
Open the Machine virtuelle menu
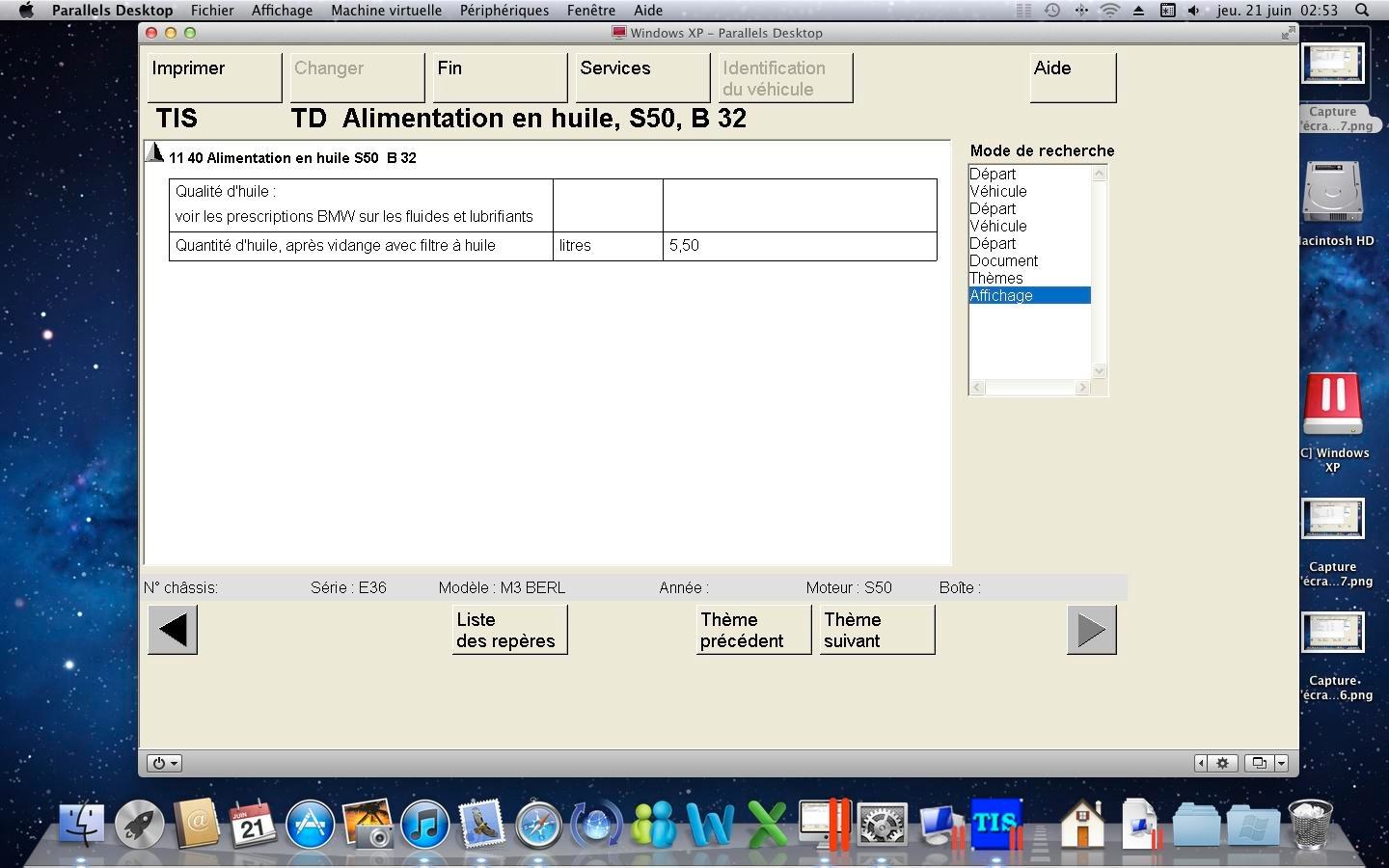[x=386, y=10]
